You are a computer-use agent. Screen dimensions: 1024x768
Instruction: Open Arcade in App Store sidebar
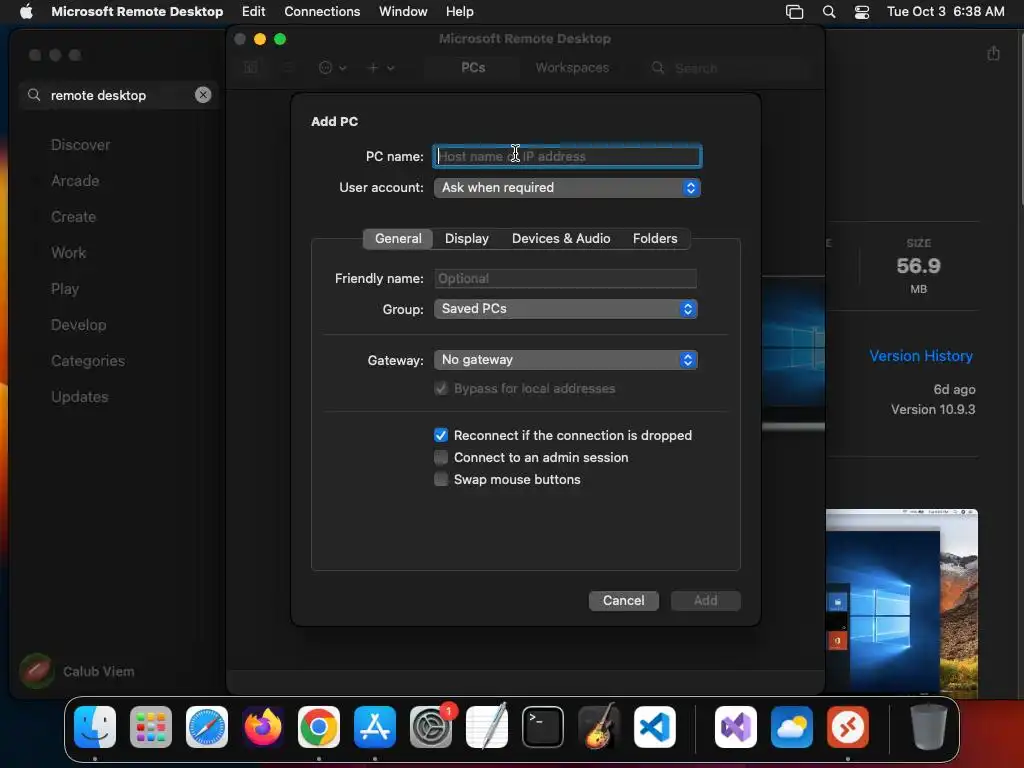pyautogui.click(x=75, y=181)
